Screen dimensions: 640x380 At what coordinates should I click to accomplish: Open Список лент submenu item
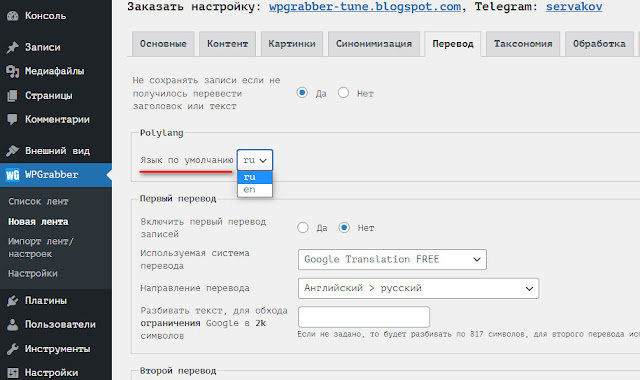click(38, 201)
